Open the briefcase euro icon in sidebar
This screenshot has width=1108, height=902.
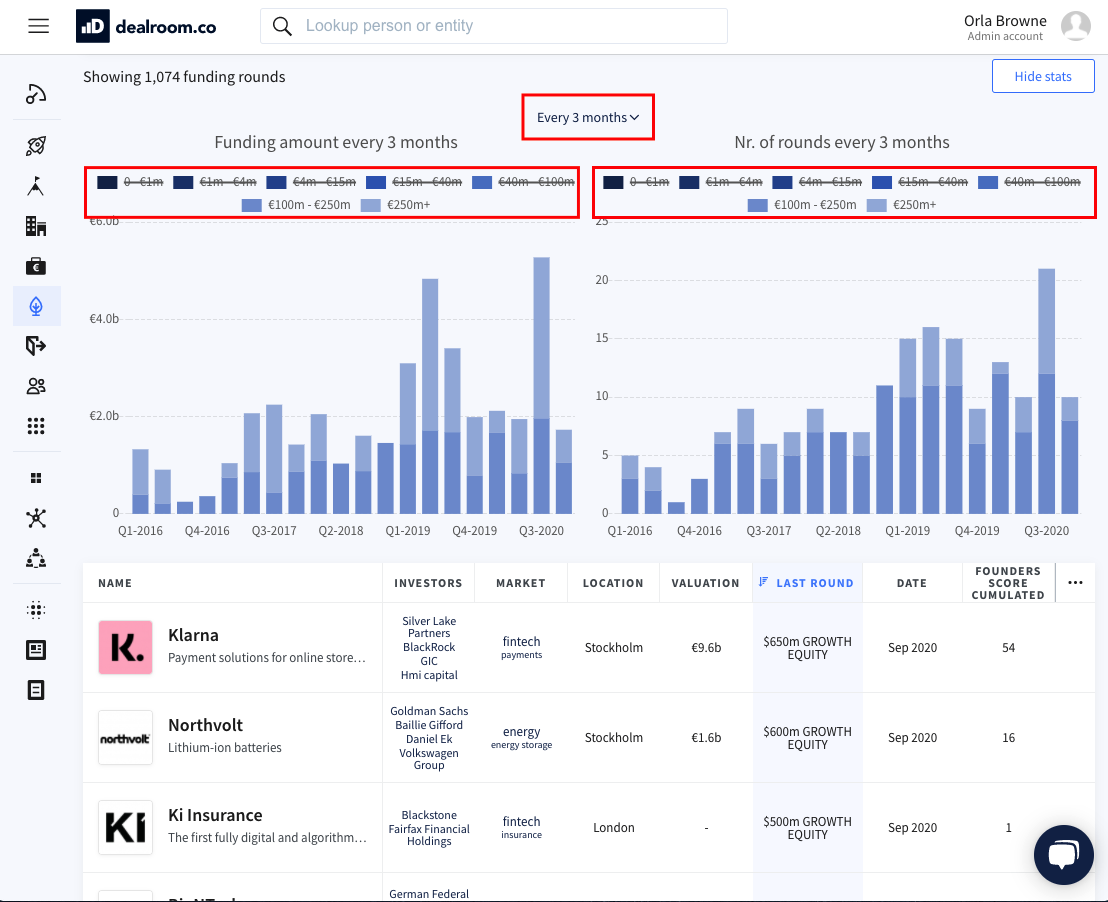click(36, 266)
